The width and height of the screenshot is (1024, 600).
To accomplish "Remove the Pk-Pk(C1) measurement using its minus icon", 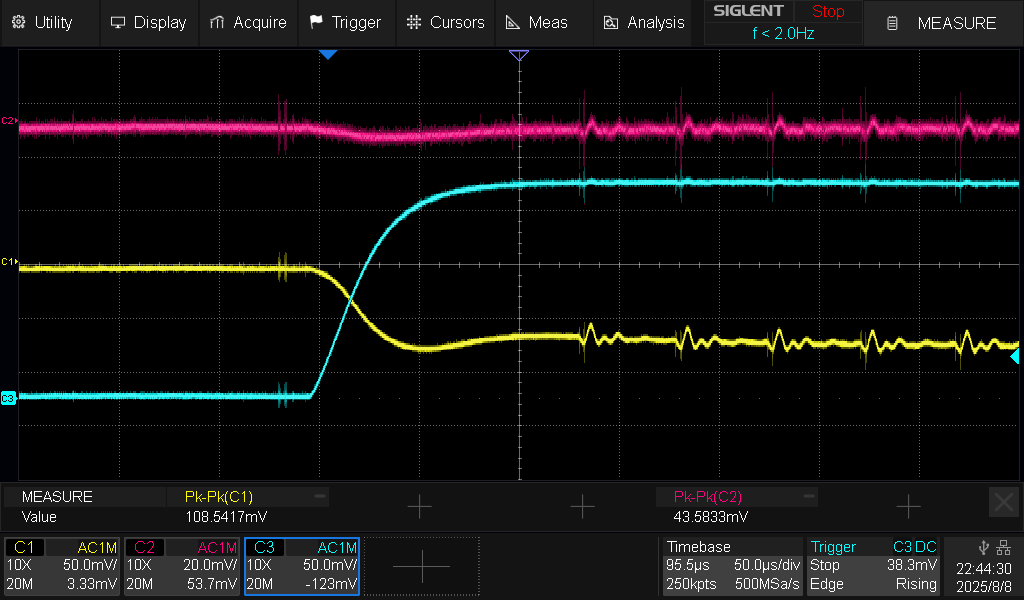I will [x=320, y=496].
